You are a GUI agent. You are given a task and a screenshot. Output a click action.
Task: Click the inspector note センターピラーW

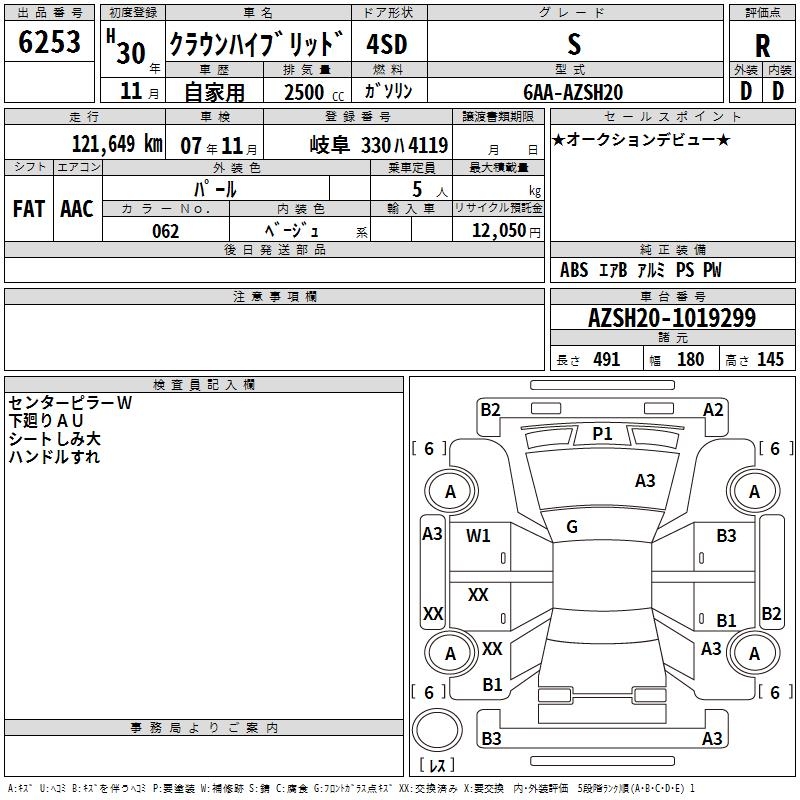[70, 403]
